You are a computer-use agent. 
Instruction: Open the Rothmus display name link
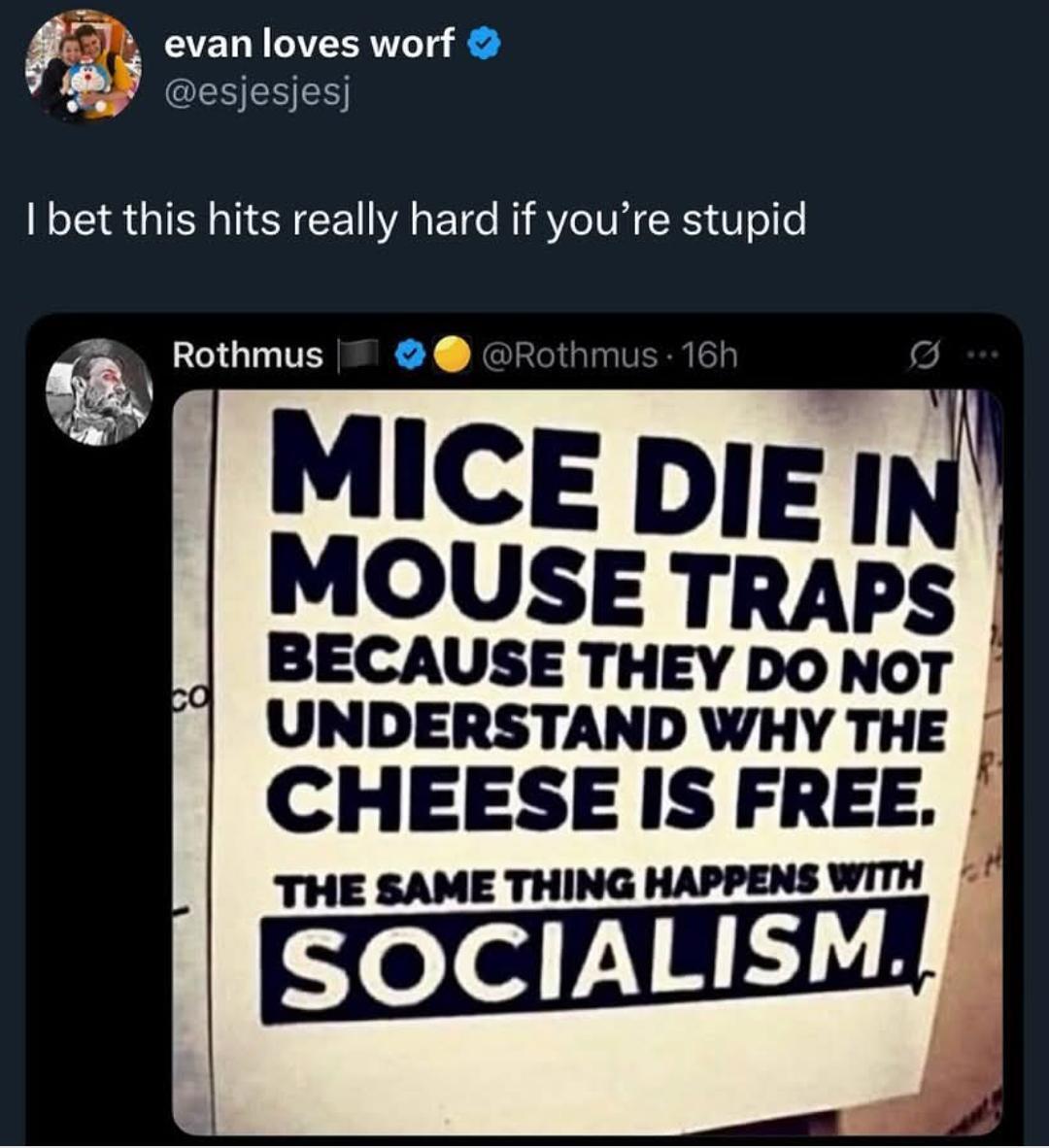(x=247, y=355)
